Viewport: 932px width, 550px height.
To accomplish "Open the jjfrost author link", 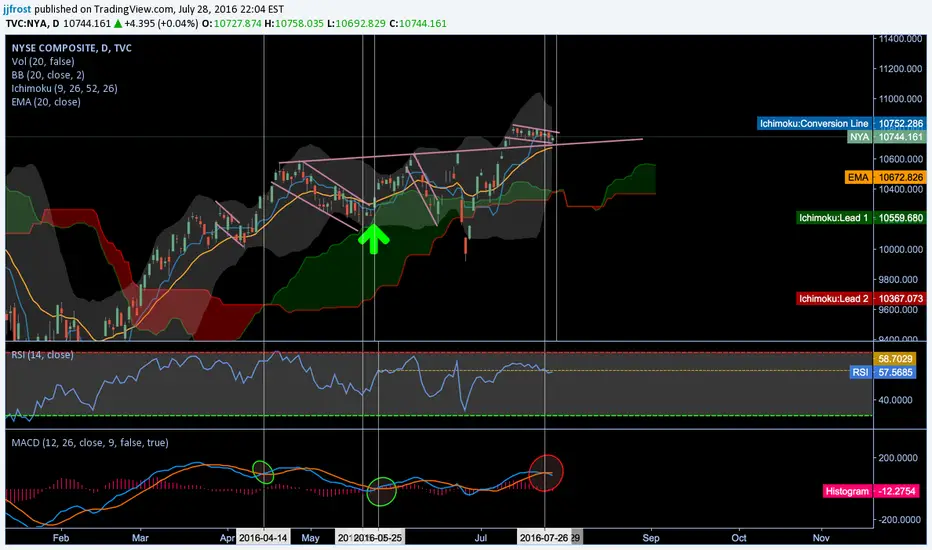I will point(16,9).
